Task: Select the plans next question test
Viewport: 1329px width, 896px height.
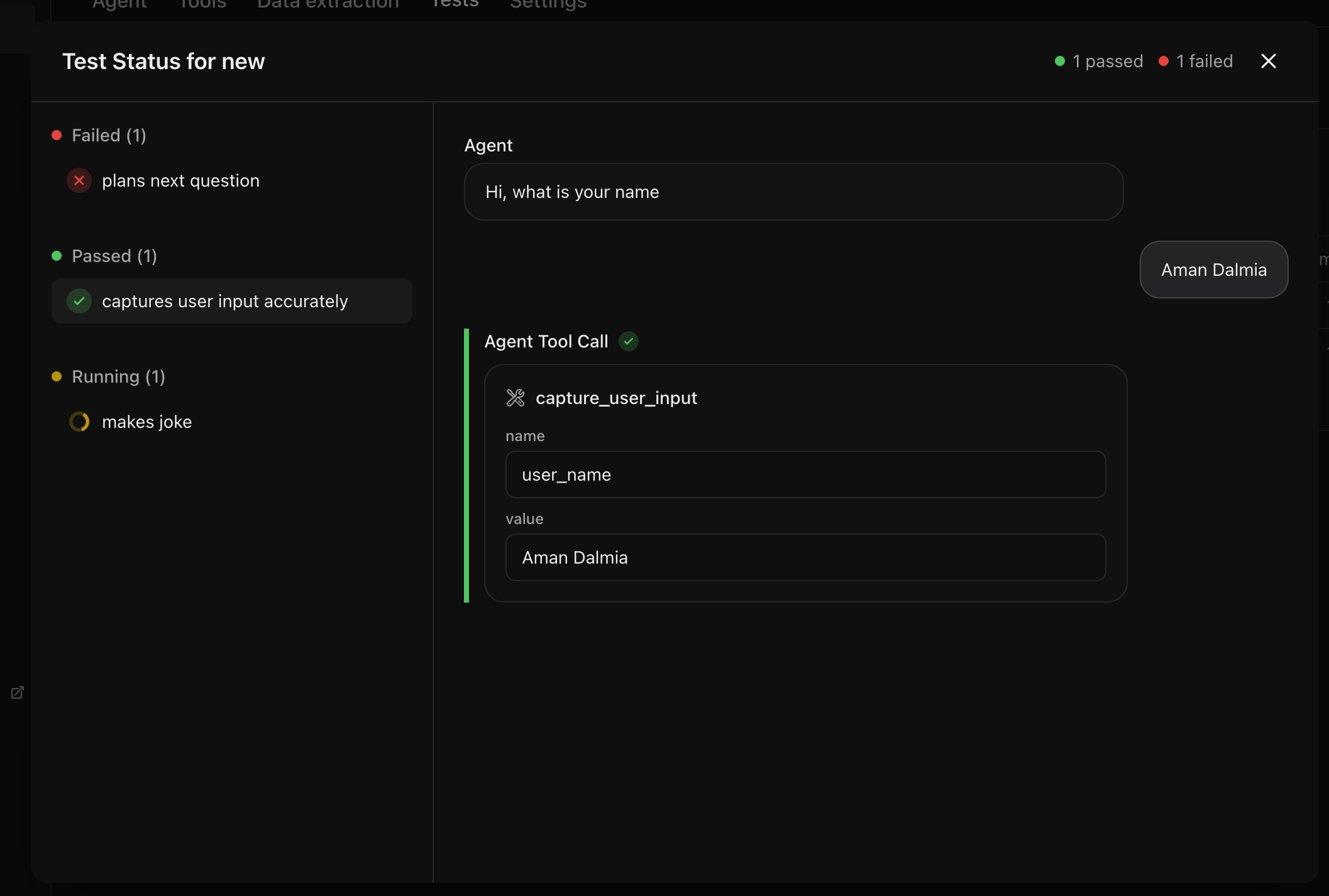Action: 180,181
